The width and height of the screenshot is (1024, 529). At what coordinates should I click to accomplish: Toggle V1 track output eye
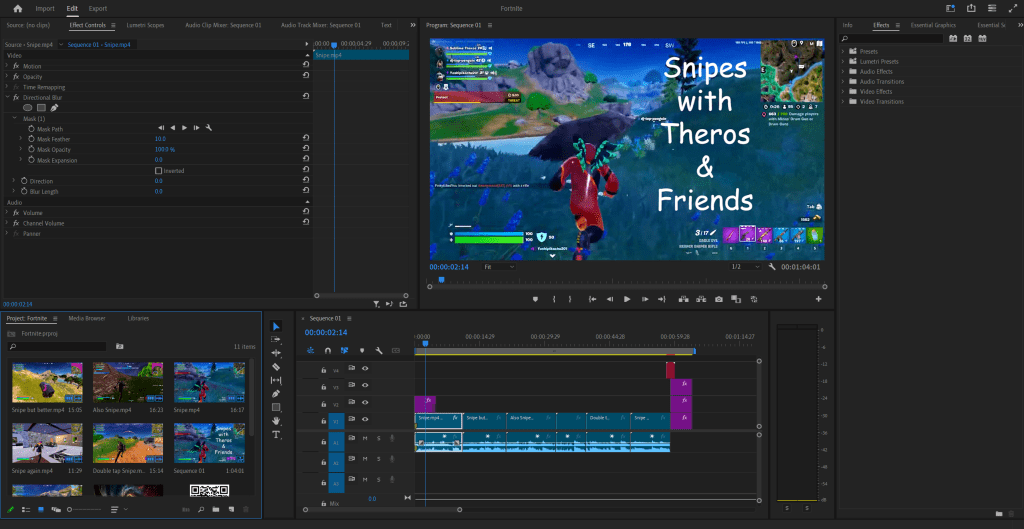(x=365, y=420)
